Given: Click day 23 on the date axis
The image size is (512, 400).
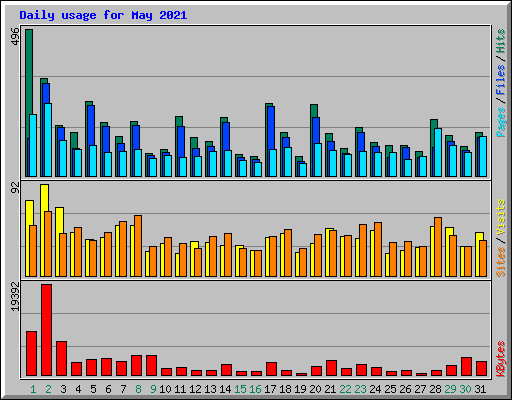Looking at the screenshot, I should (360, 389).
